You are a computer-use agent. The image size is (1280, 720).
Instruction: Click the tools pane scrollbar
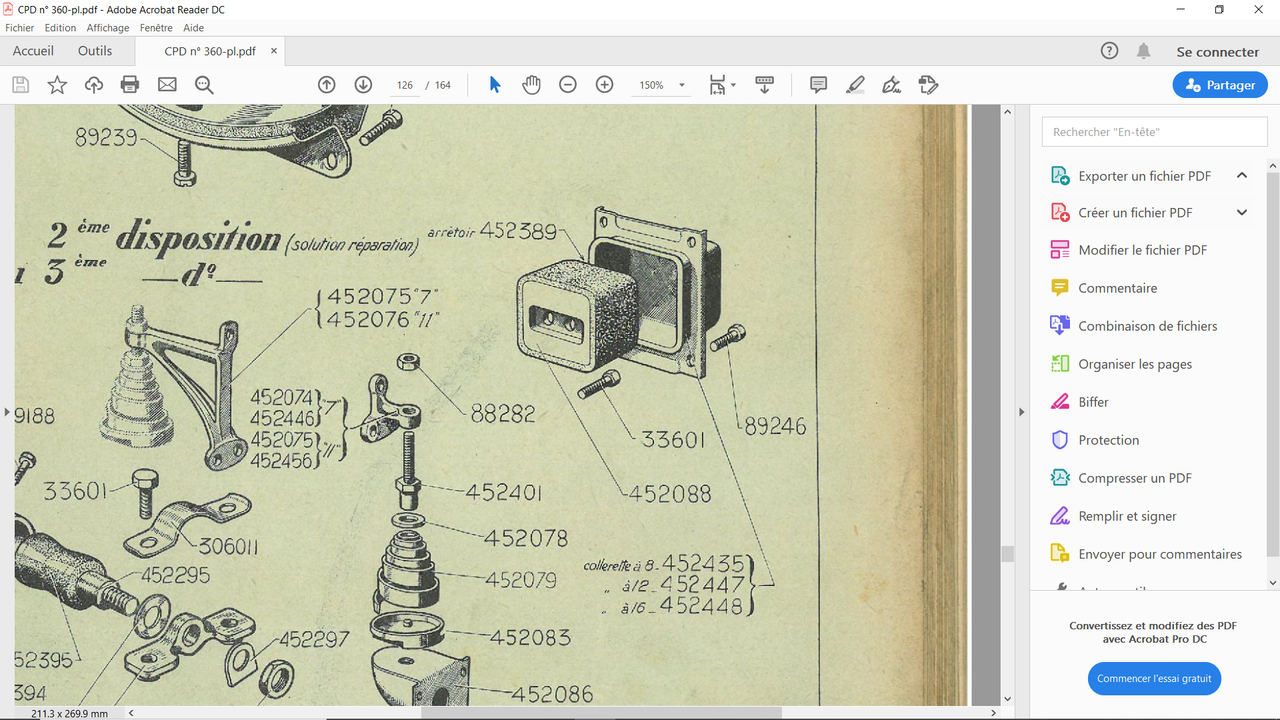coord(1273,362)
